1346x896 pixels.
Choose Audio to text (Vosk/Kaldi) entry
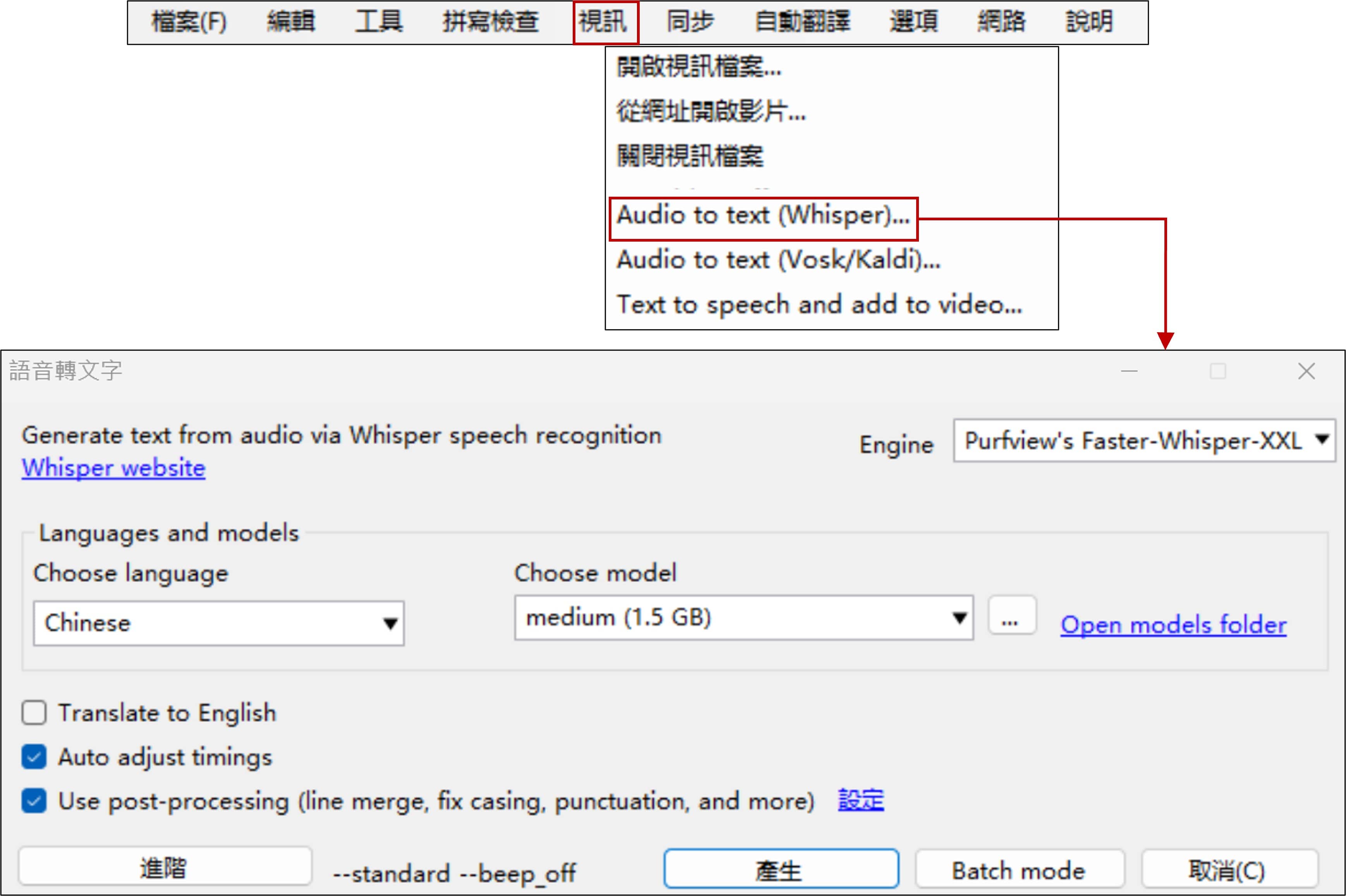[778, 261]
